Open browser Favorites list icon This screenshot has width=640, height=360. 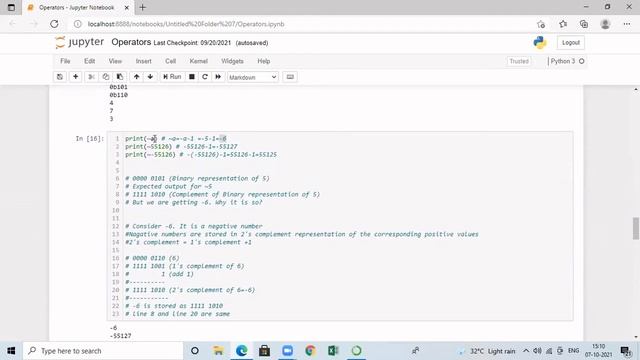(x=563, y=24)
